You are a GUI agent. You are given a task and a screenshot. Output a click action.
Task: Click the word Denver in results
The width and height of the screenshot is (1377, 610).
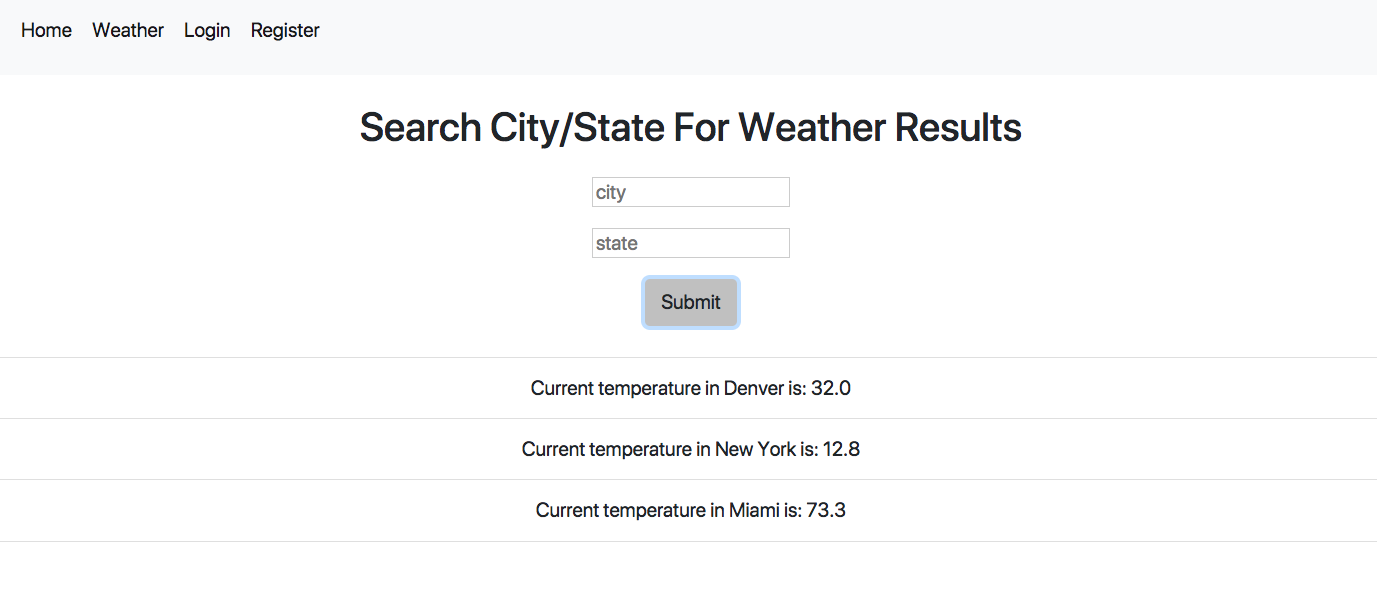point(753,388)
